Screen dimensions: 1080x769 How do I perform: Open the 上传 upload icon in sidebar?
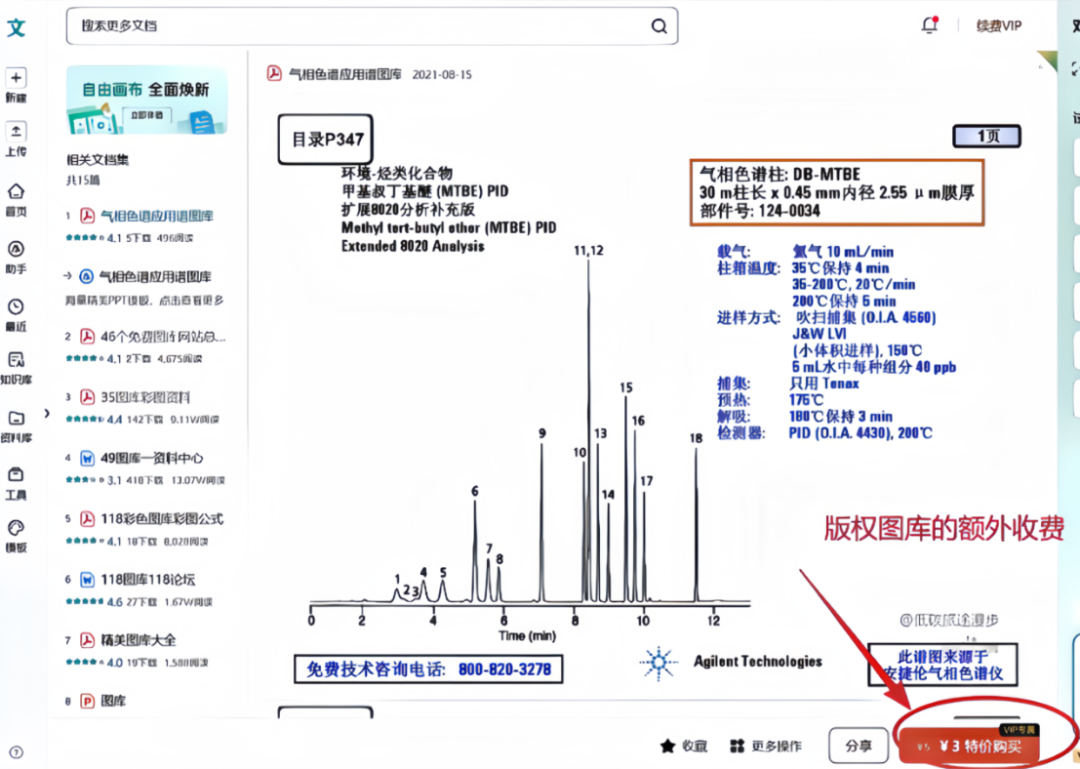click(x=16, y=132)
